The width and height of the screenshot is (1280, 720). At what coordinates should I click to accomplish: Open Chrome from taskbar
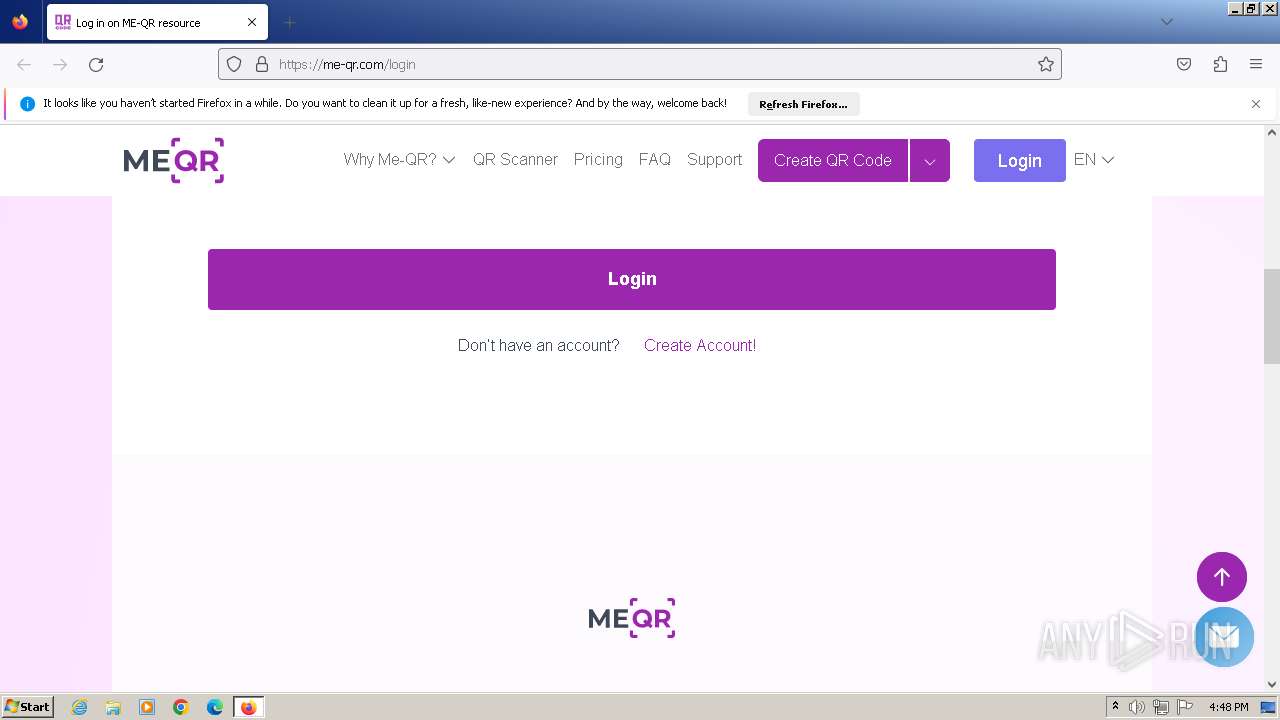[x=181, y=707]
